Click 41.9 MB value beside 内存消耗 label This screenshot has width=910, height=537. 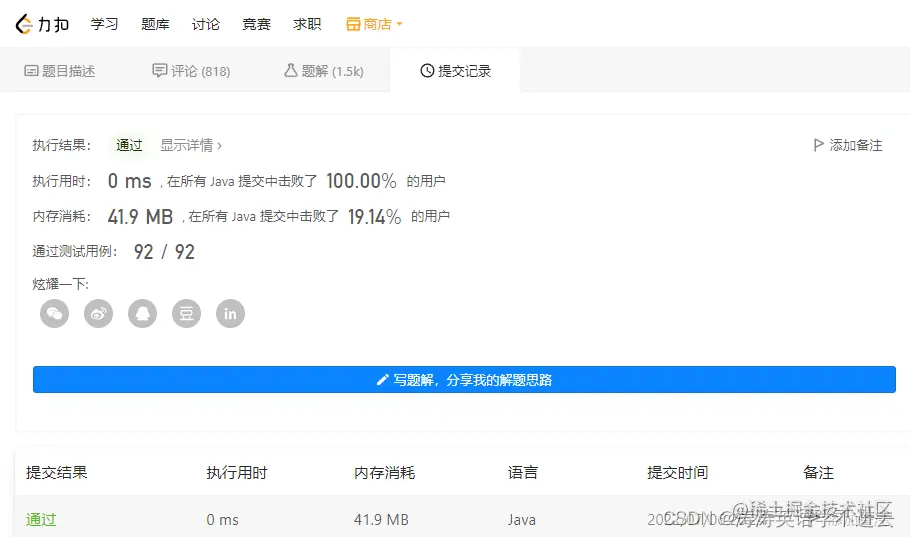[140, 217]
